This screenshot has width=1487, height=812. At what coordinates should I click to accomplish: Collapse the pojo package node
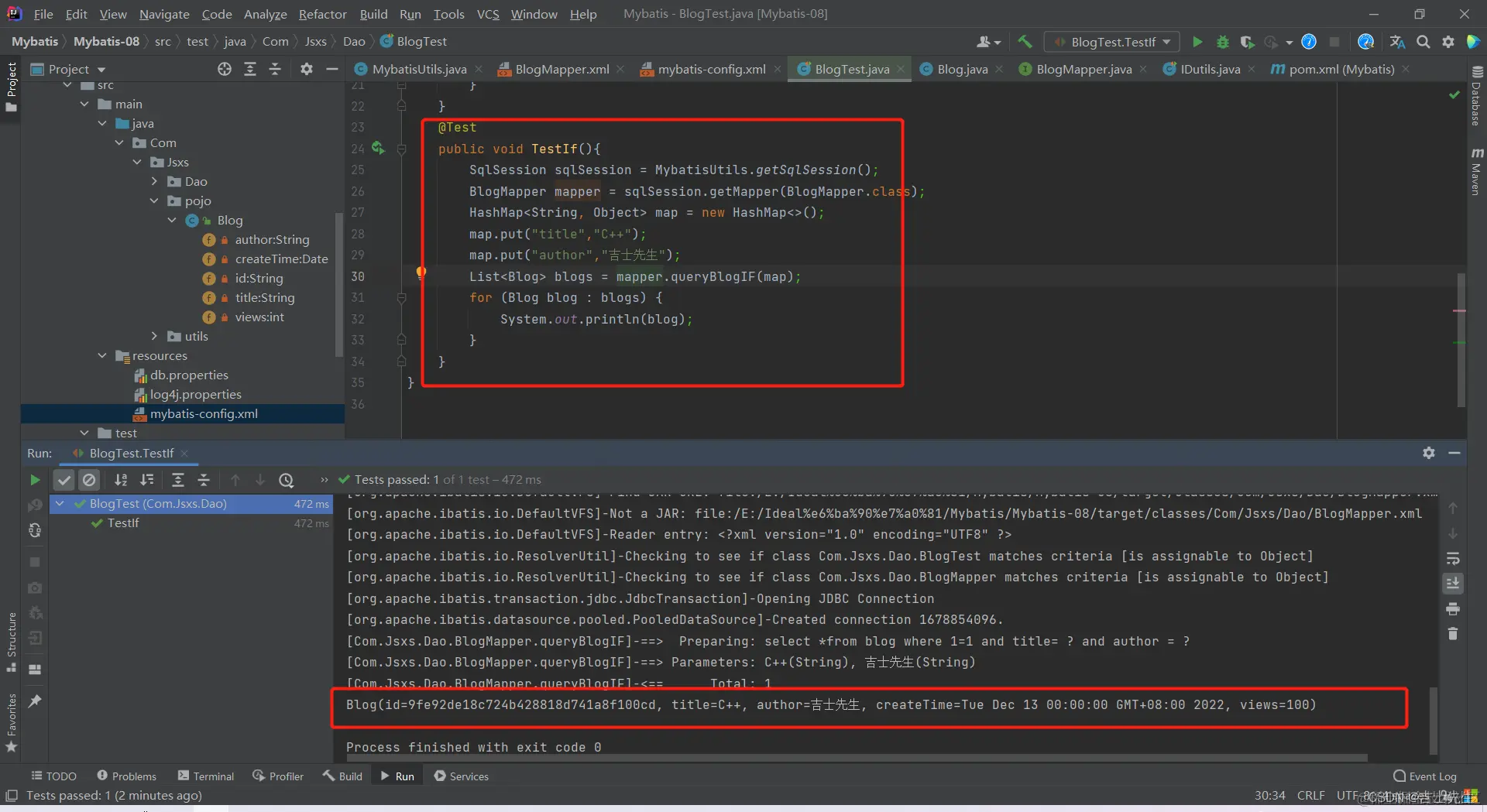[x=154, y=200]
